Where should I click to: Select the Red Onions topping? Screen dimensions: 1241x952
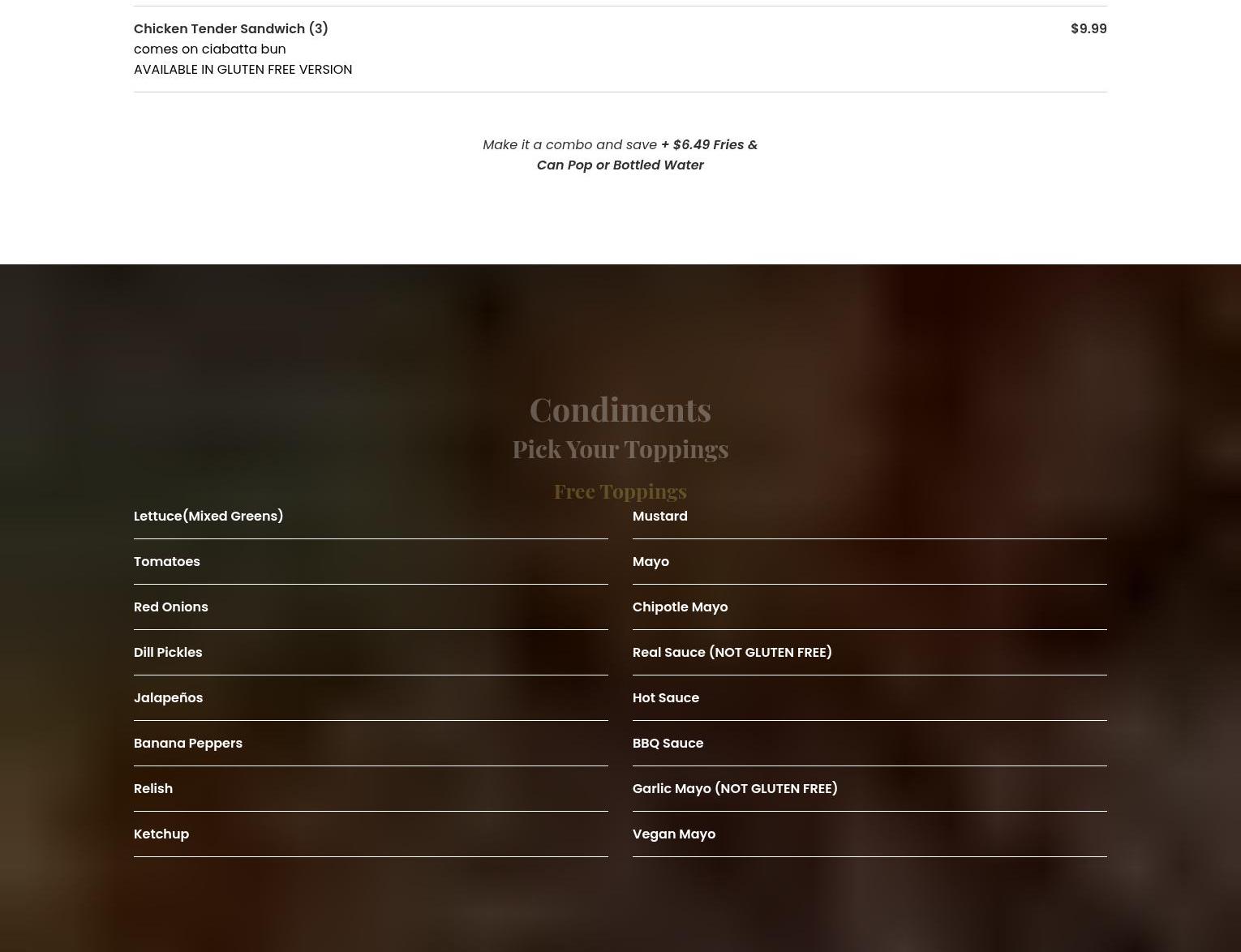point(171,607)
